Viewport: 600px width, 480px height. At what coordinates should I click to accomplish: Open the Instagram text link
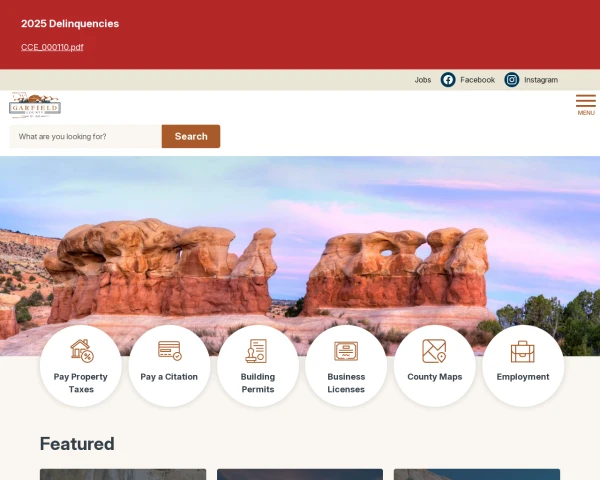[x=541, y=80]
